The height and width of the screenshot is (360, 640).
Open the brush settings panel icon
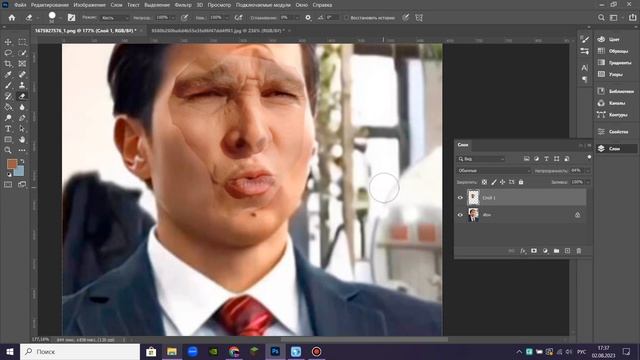71,18
